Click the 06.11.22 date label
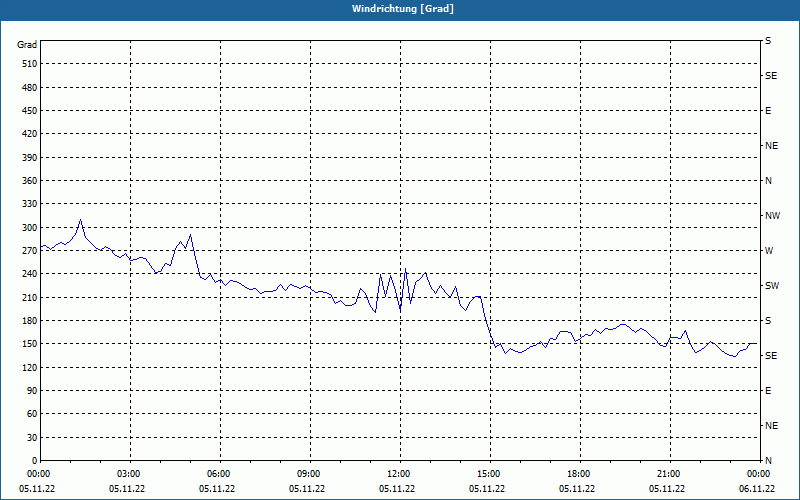800x500 pixels. 757,489
